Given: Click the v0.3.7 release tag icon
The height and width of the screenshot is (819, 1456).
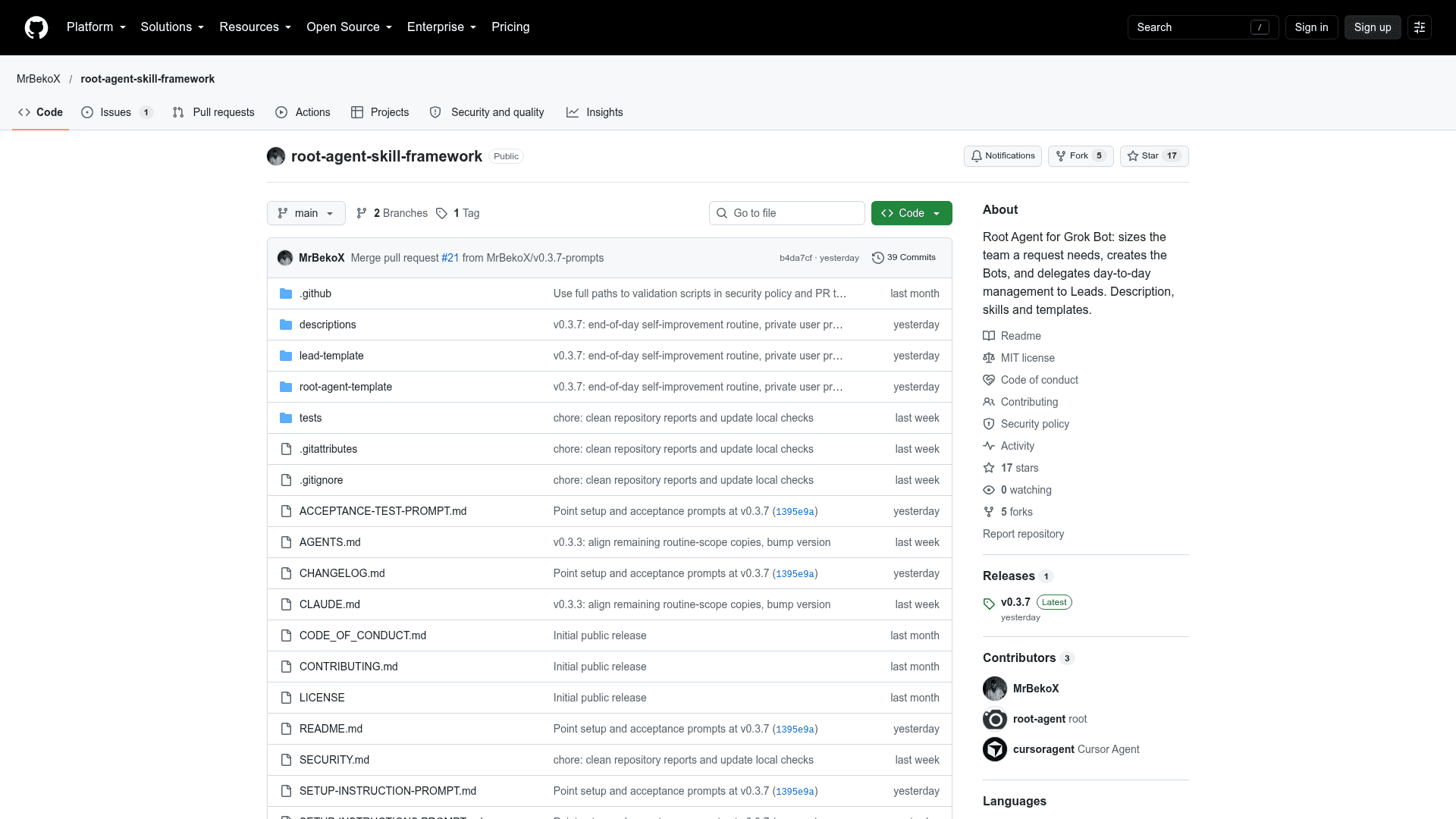Looking at the screenshot, I should (x=989, y=604).
